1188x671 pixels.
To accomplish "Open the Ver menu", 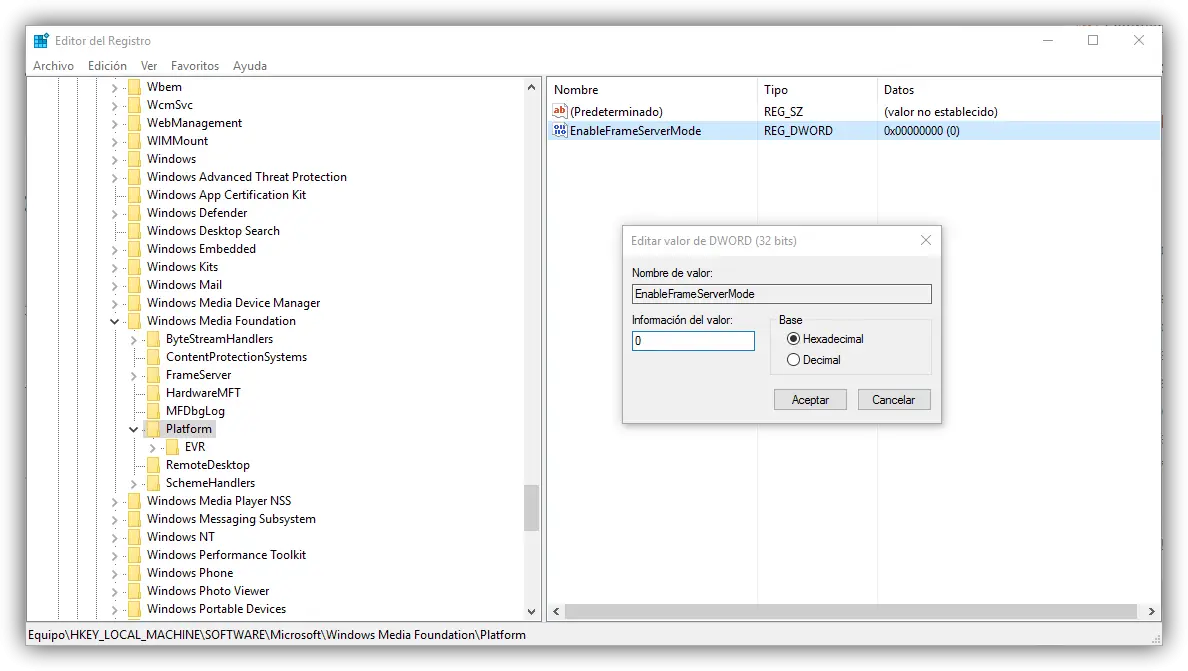I will tap(148, 66).
